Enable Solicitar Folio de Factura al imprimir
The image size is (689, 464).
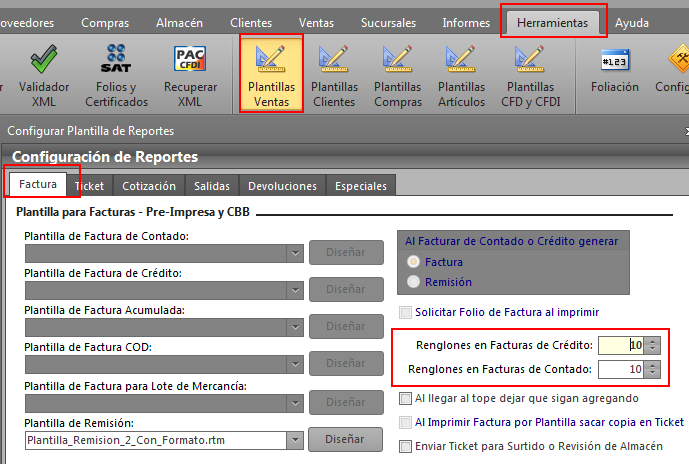tap(405, 311)
